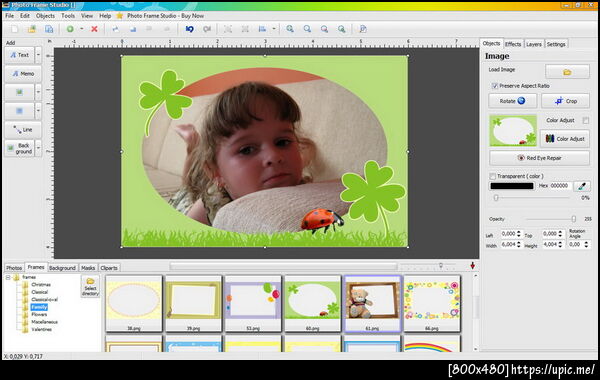
Task: Click the Left value spinner arrows
Action: pyautogui.click(x=519, y=233)
